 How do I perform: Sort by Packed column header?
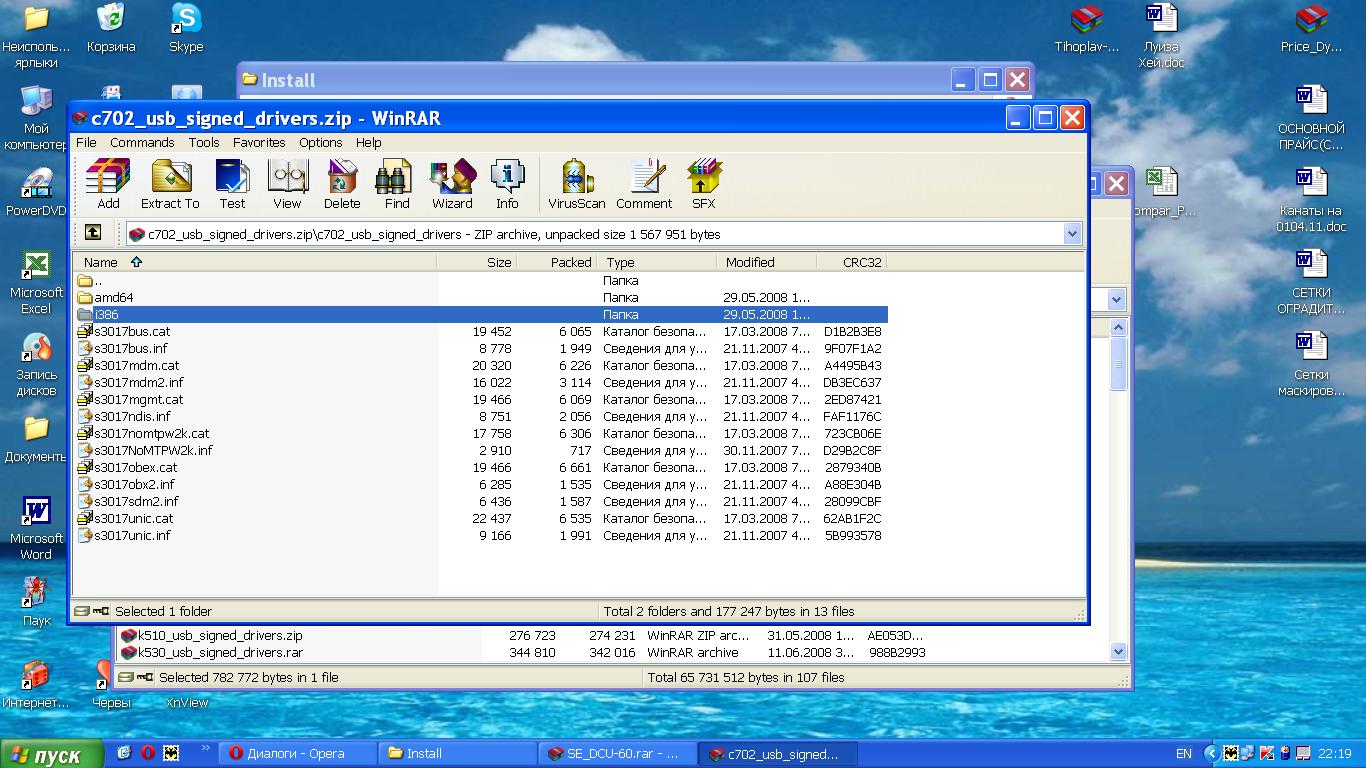coord(556,262)
